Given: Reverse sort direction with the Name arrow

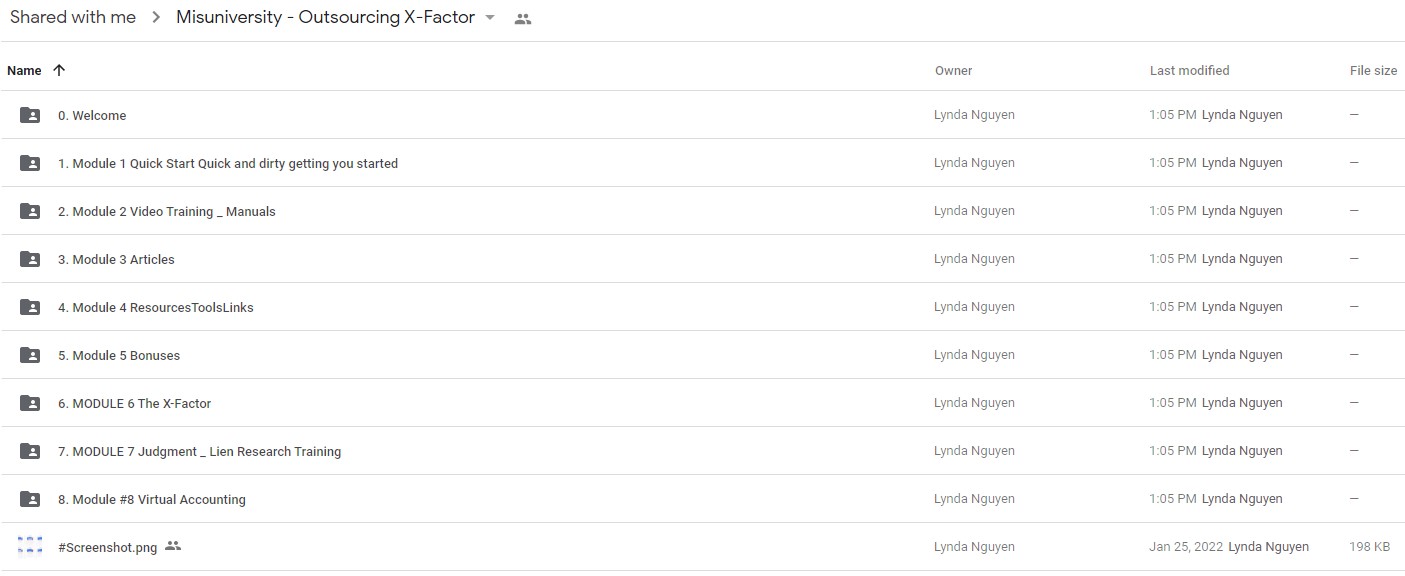Looking at the screenshot, I should click(59, 70).
